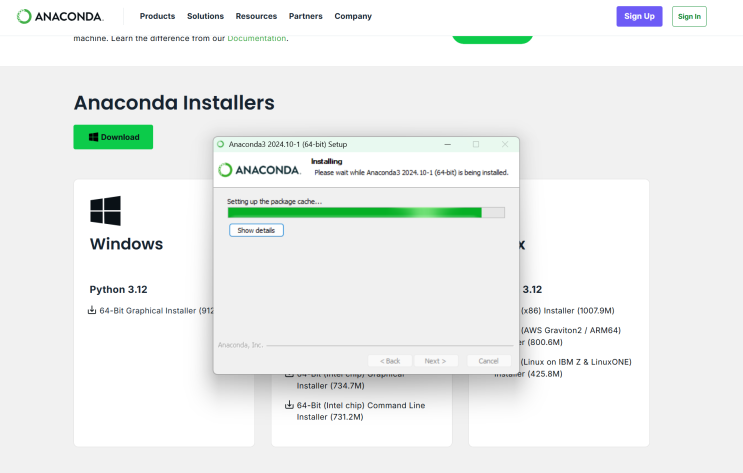743x473 pixels.
Task: Click Cancel in the setup dialog
Action: tap(489, 361)
